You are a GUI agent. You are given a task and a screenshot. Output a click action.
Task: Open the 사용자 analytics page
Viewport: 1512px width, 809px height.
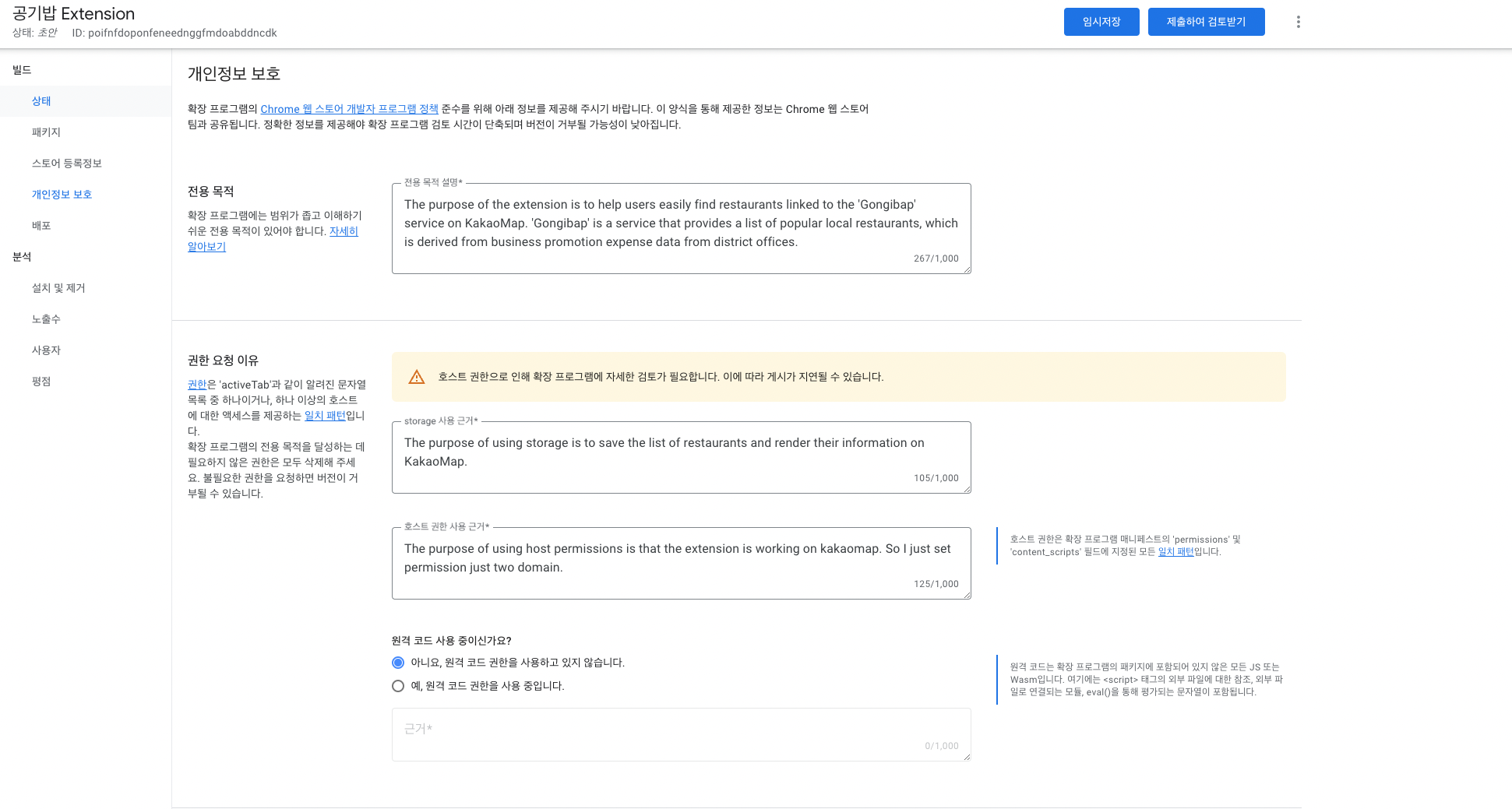pyautogui.click(x=46, y=350)
